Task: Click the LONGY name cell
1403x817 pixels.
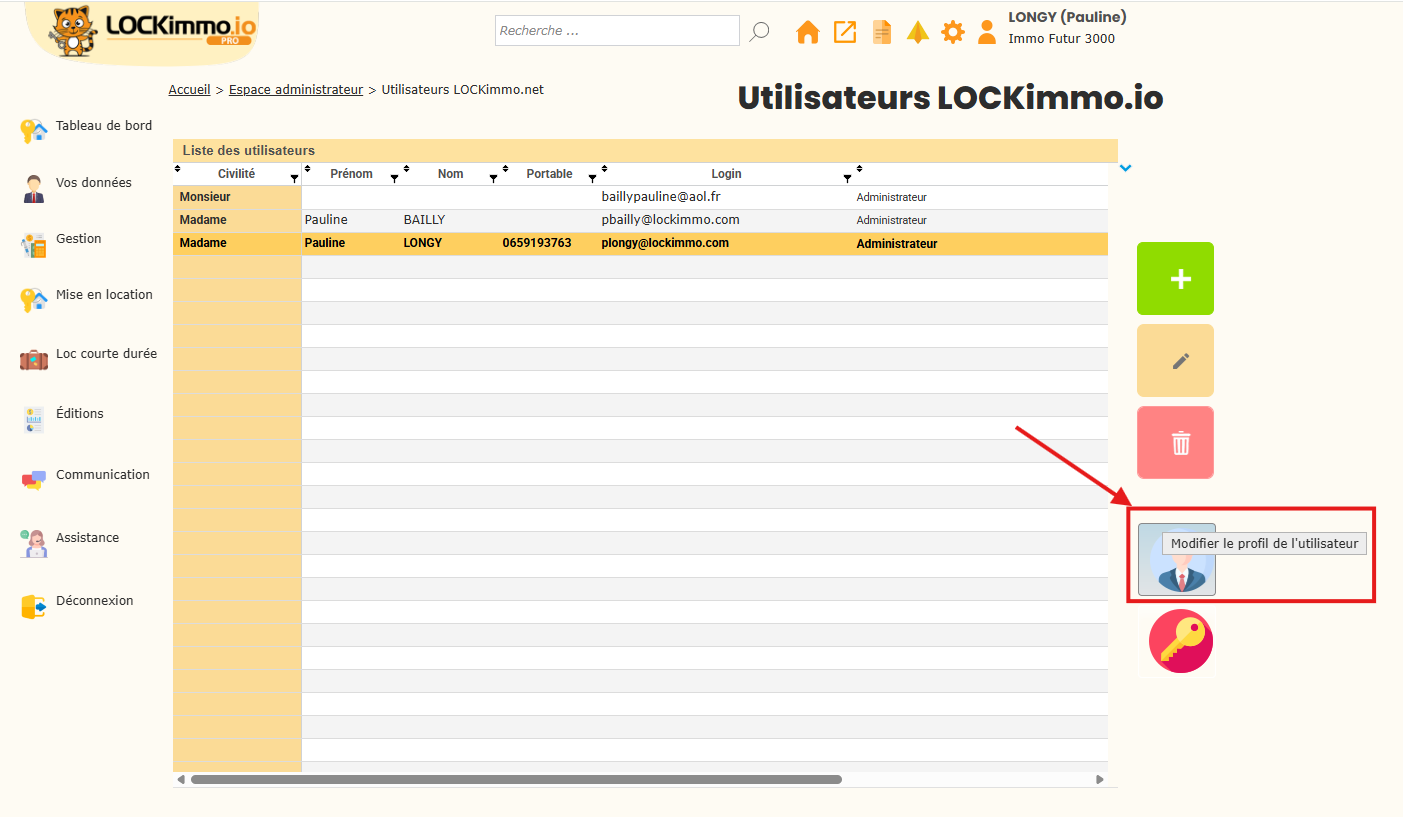Action: pyautogui.click(x=422, y=243)
